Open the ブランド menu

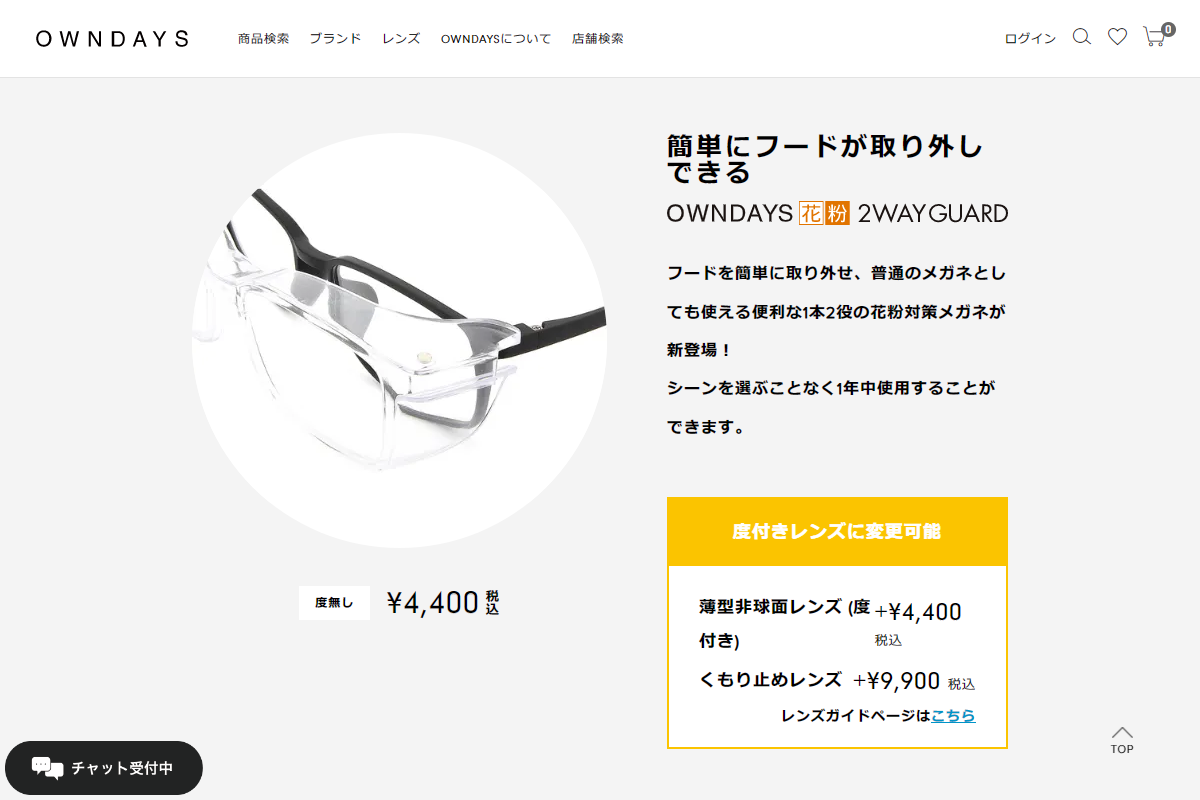pos(335,39)
